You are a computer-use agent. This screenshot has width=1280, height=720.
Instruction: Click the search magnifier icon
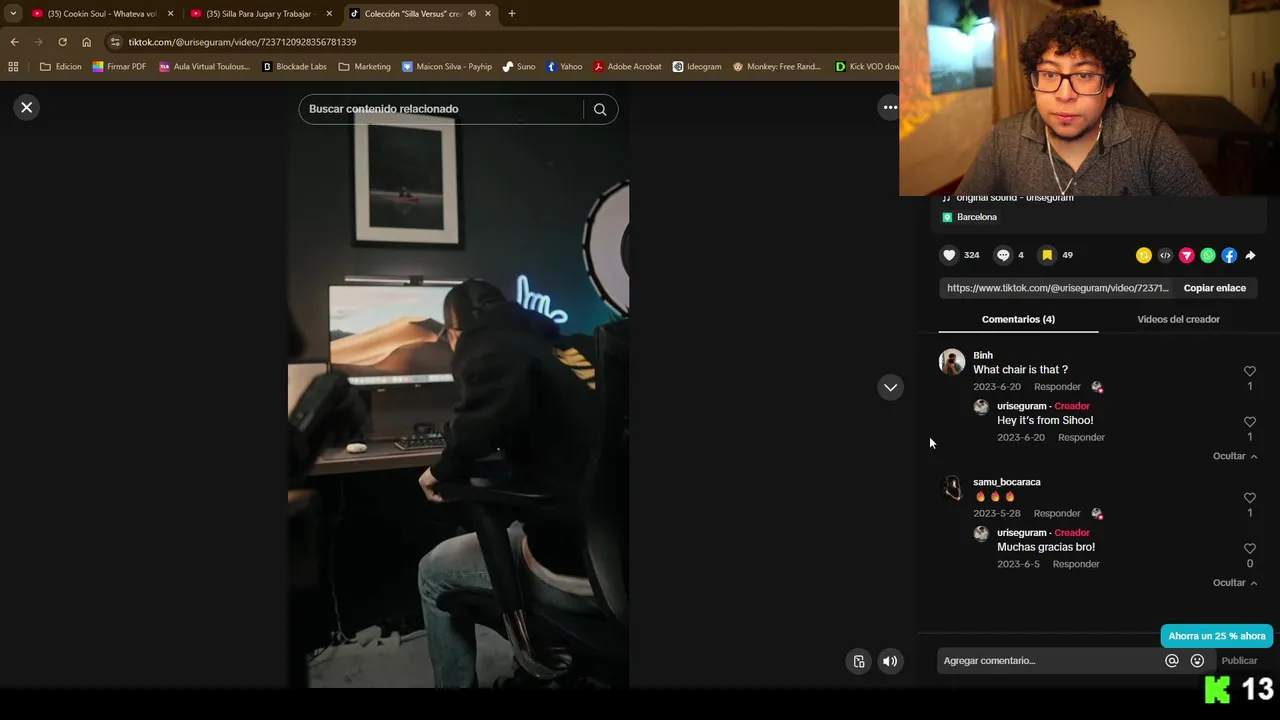(600, 109)
